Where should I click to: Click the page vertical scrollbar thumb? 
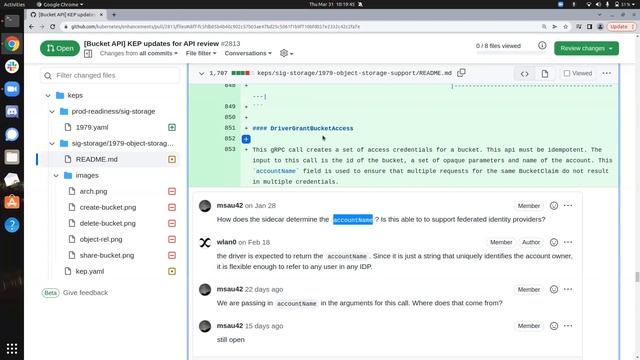pyautogui.click(x=637, y=277)
